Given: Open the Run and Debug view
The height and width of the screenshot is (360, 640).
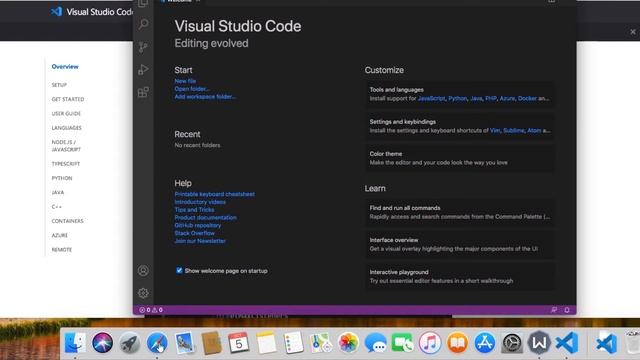Looking at the screenshot, I should pyautogui.click(x=143, y=69).
